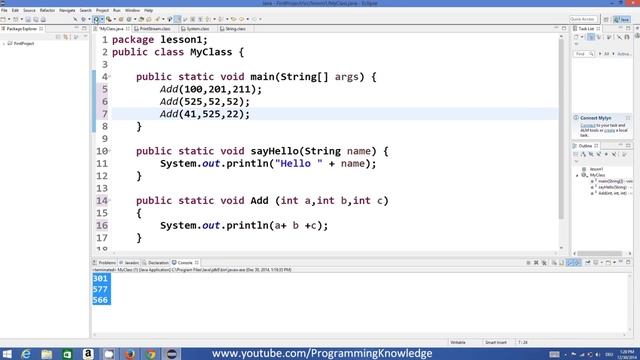640x360 pixels.
Task: Open the Help menu
Action: click(149, 10)
